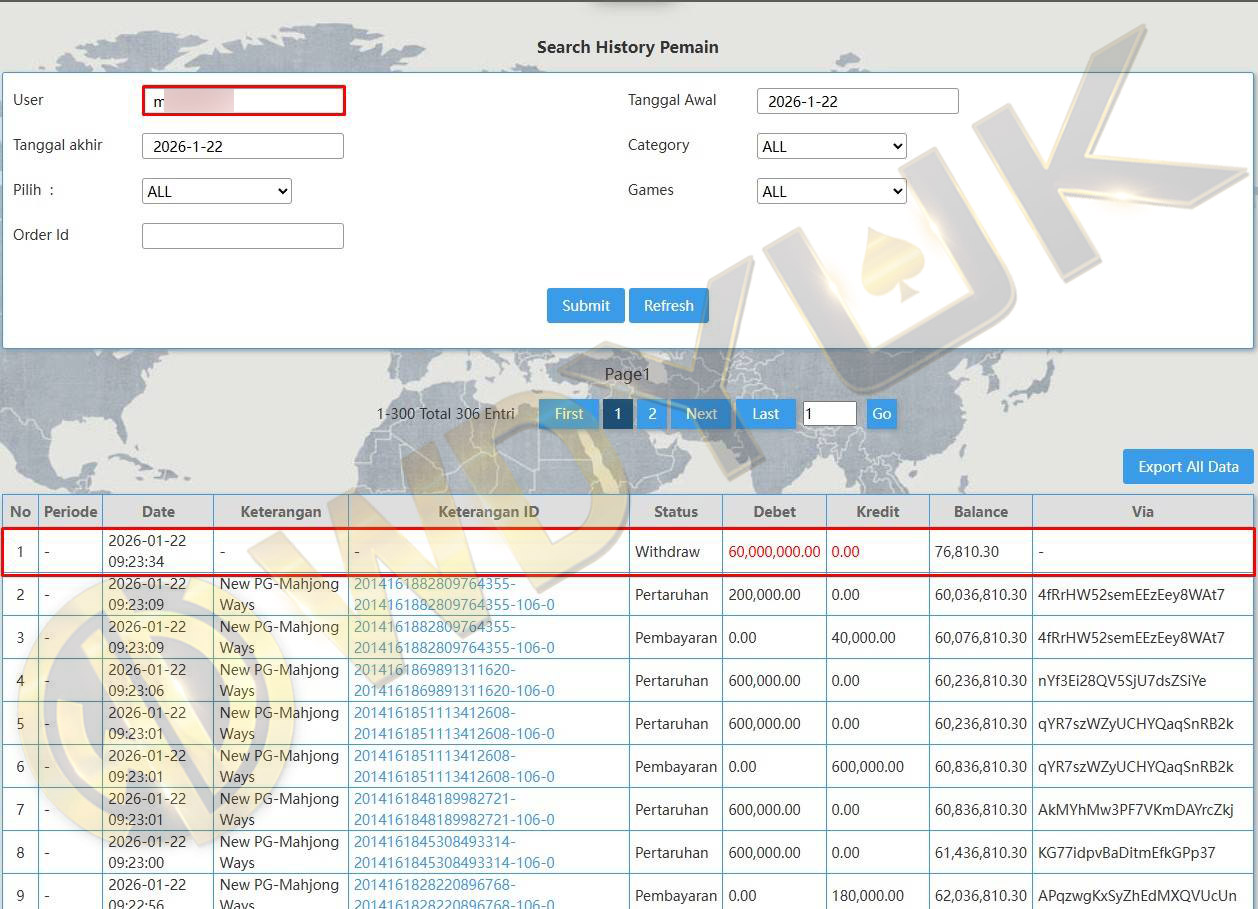This screenshot has width=1258, height=909.
Task: Click the Refresh button
Action: 668,306
